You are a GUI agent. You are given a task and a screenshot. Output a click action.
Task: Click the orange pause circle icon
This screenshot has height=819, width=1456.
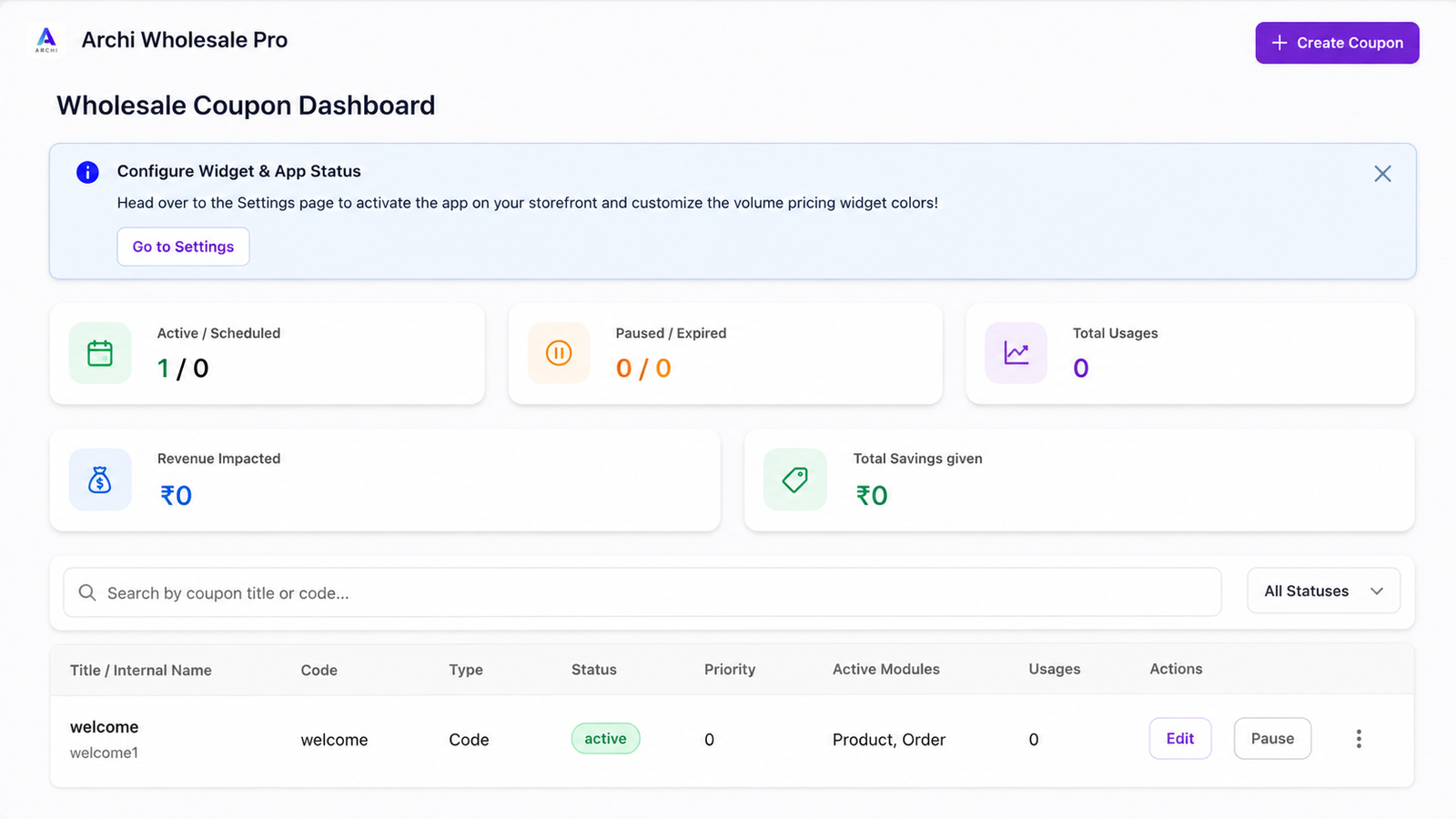[x=559, y=353]
